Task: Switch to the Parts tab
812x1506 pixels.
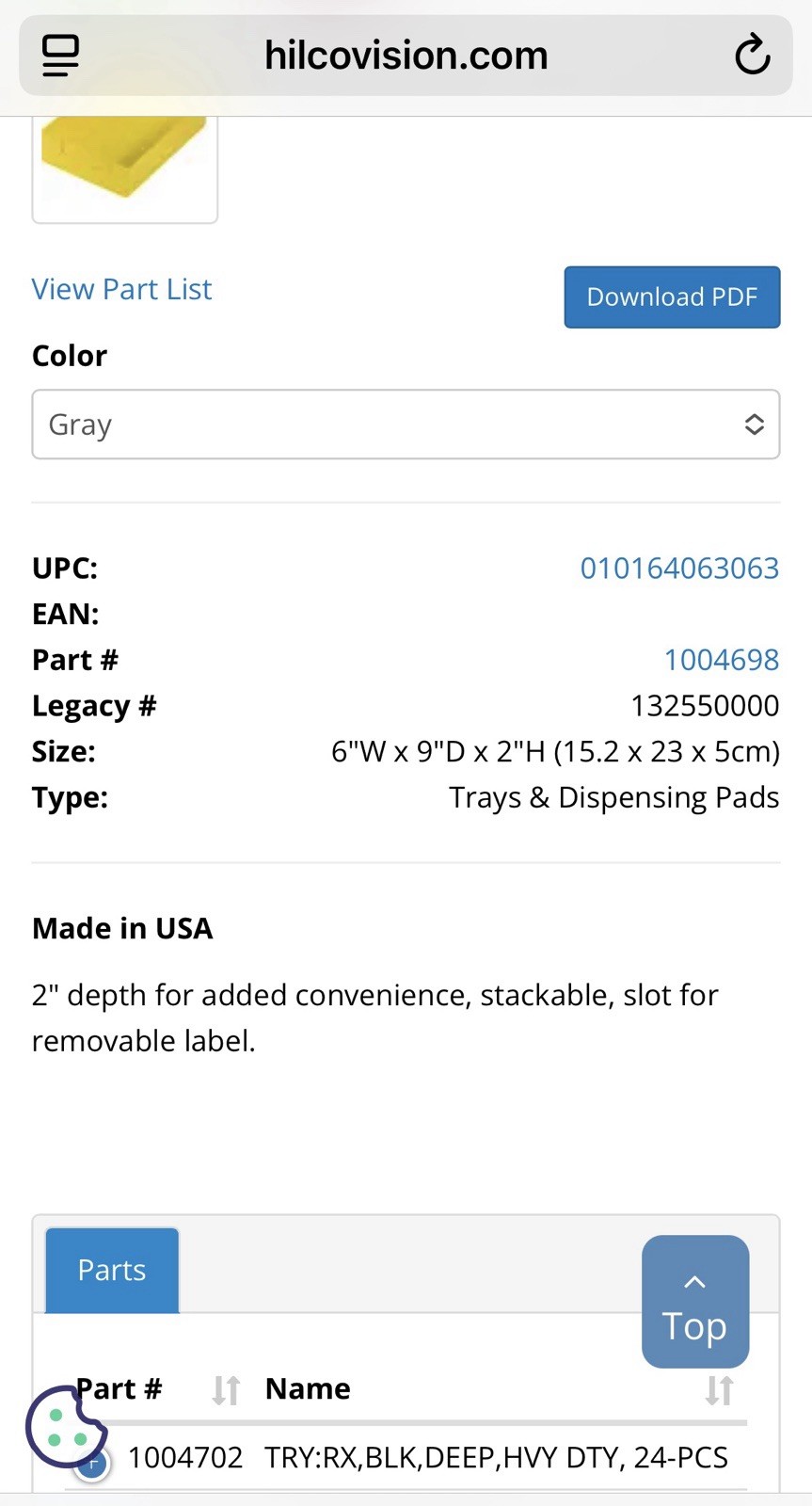Action: coord(112,1270)
